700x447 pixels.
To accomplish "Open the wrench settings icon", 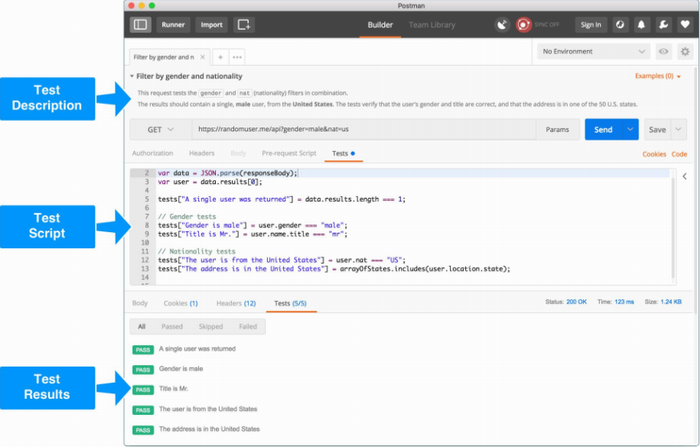I will [663, 24].
